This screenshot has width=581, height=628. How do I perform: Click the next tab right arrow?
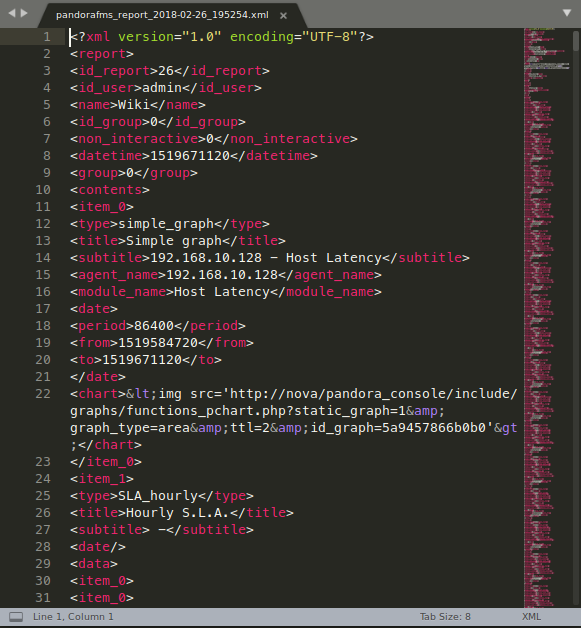[x=24, y=13]
